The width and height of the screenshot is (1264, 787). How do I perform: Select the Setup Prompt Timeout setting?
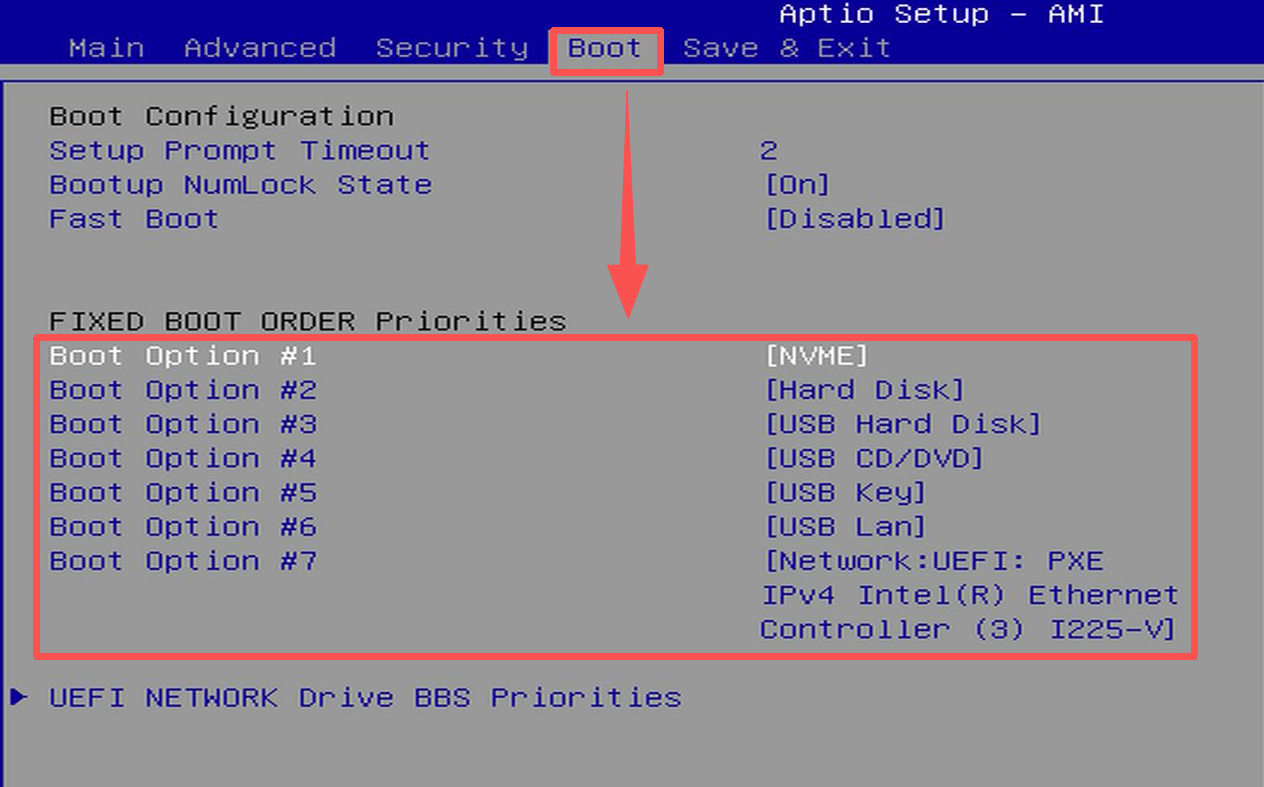(240, 151)
